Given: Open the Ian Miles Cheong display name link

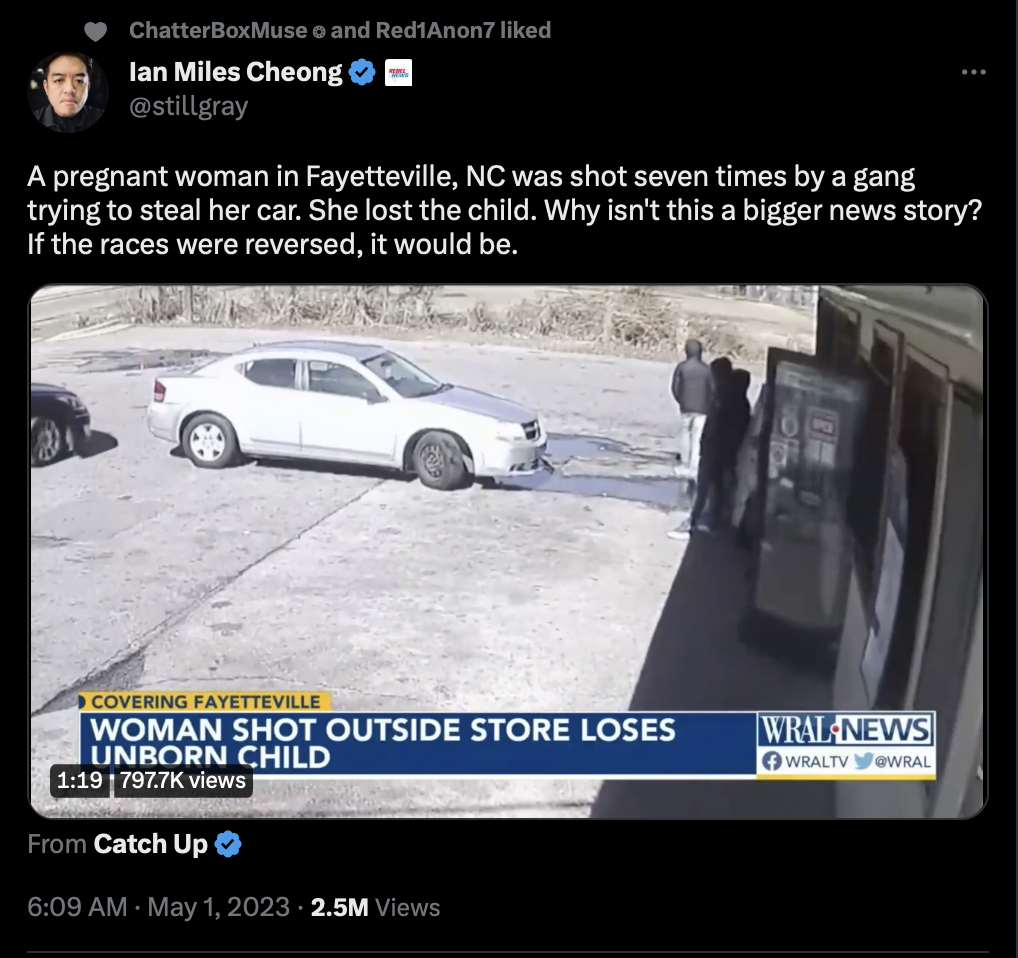Looking at the screenshot, I should pyautogui.click(x=236, y=72).
